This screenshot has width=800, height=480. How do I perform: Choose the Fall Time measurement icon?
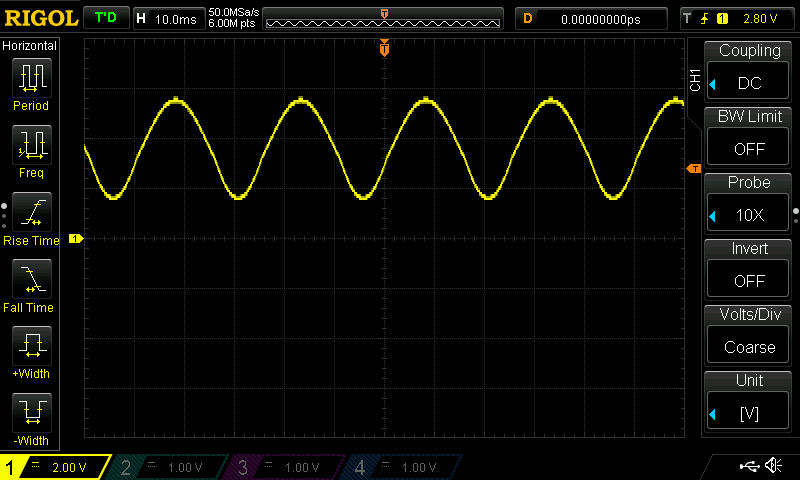[x=32, y=279]
